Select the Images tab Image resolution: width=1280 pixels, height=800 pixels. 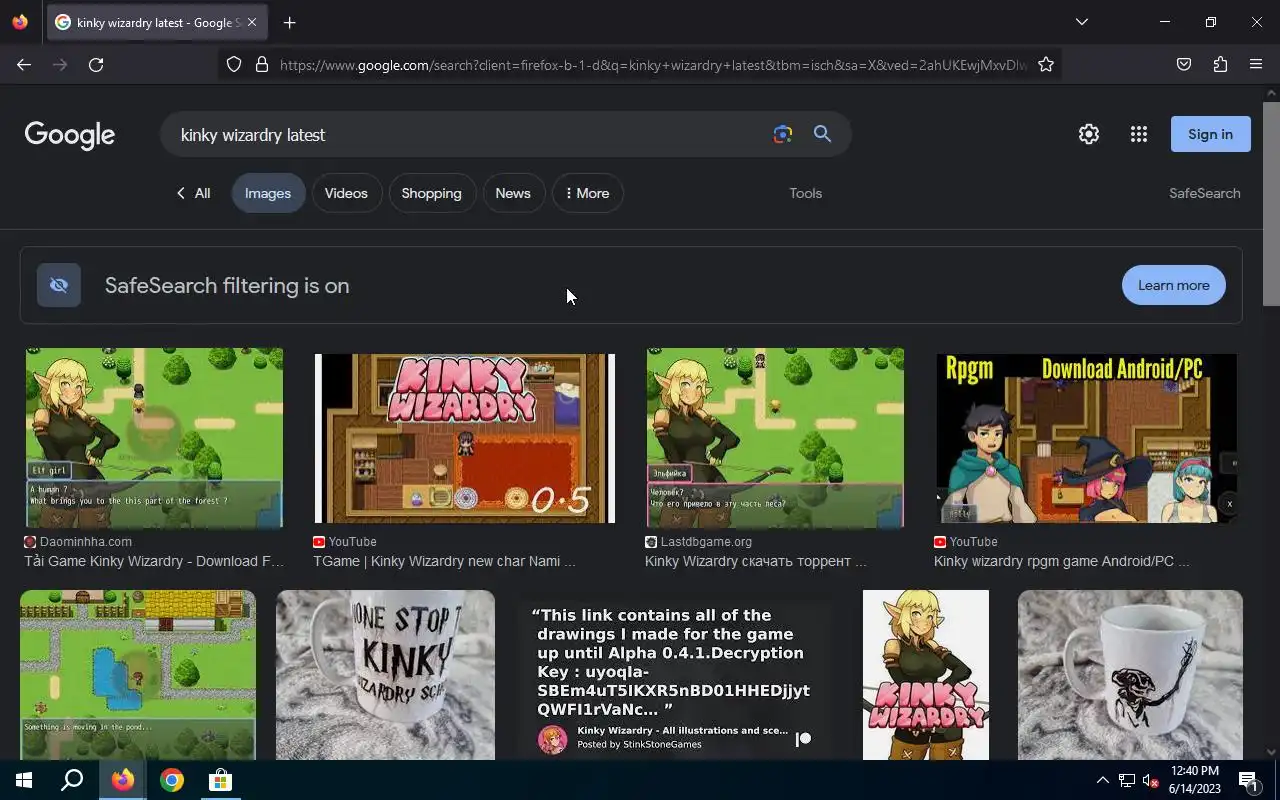[x=268, y=193]
